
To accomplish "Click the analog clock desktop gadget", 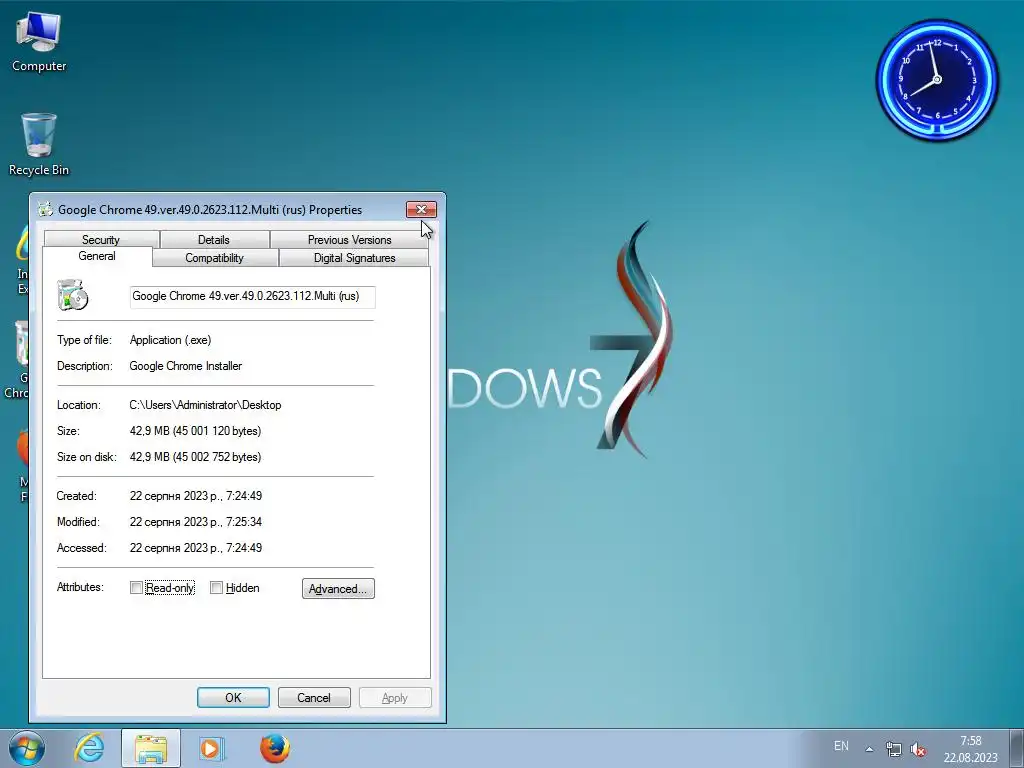I will click(x=936, y=80).
